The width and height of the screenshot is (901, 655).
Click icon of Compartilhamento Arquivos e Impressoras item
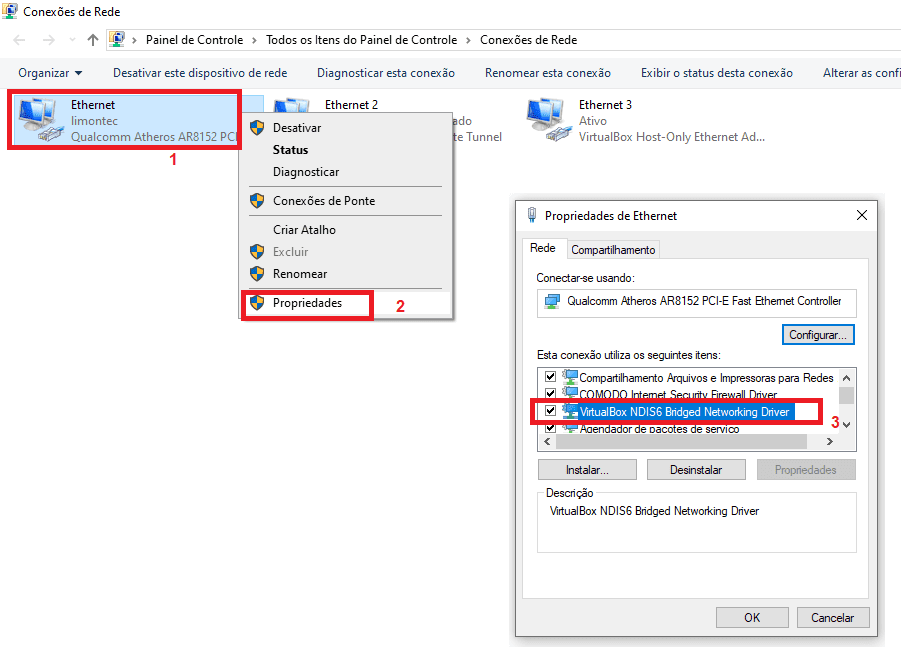pos(569,377)
